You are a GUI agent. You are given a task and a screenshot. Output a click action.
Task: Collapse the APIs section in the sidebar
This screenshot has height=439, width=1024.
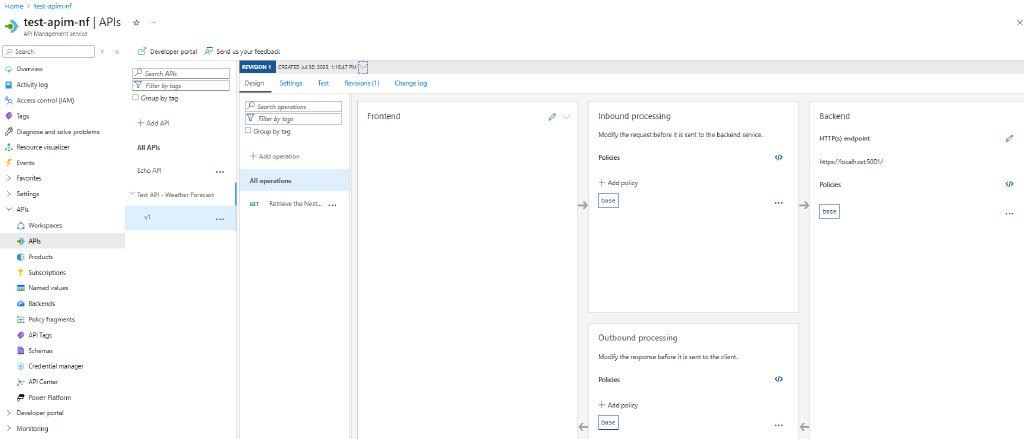point(8,210)
